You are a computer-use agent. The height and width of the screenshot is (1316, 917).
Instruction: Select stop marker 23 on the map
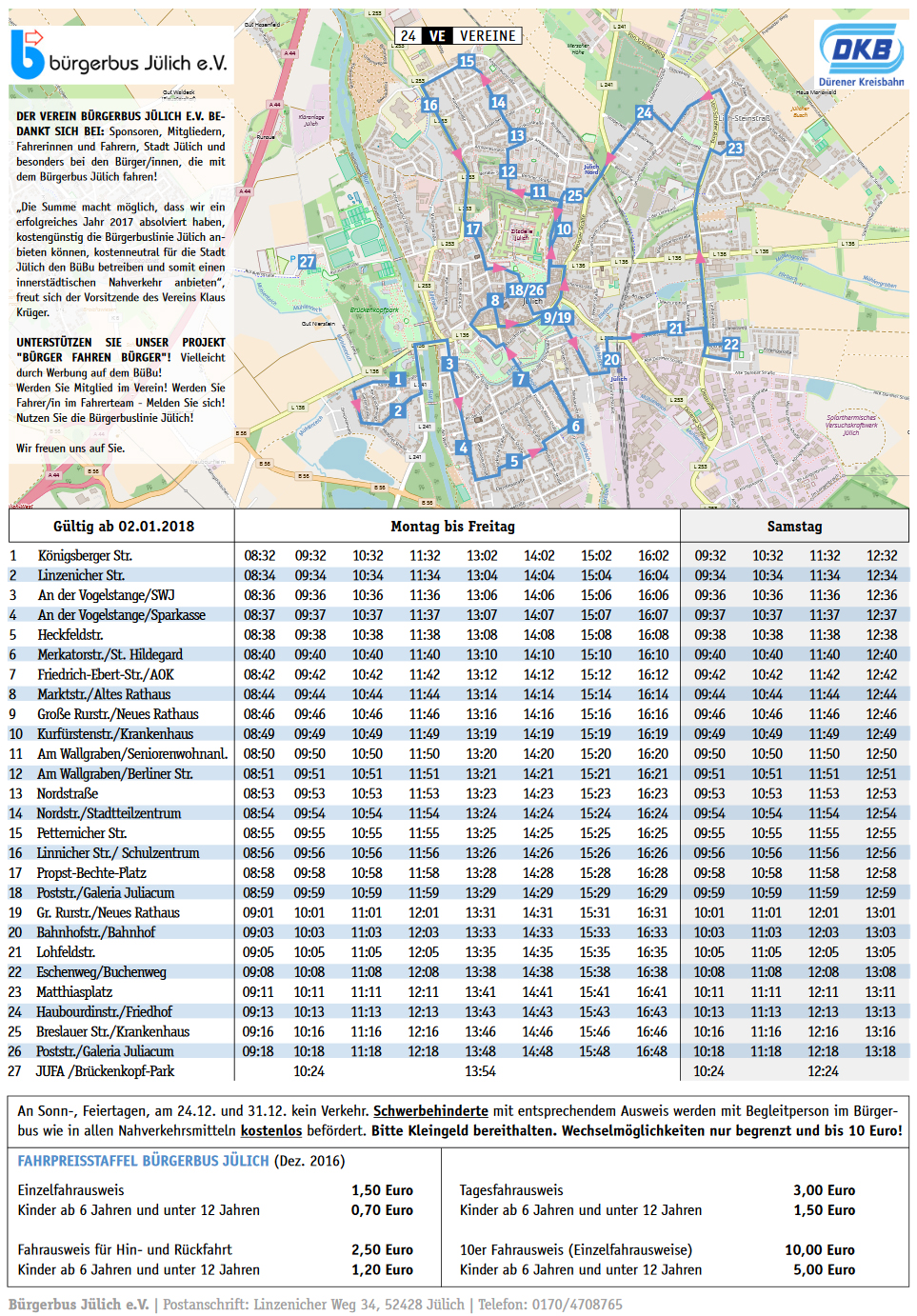735,148
